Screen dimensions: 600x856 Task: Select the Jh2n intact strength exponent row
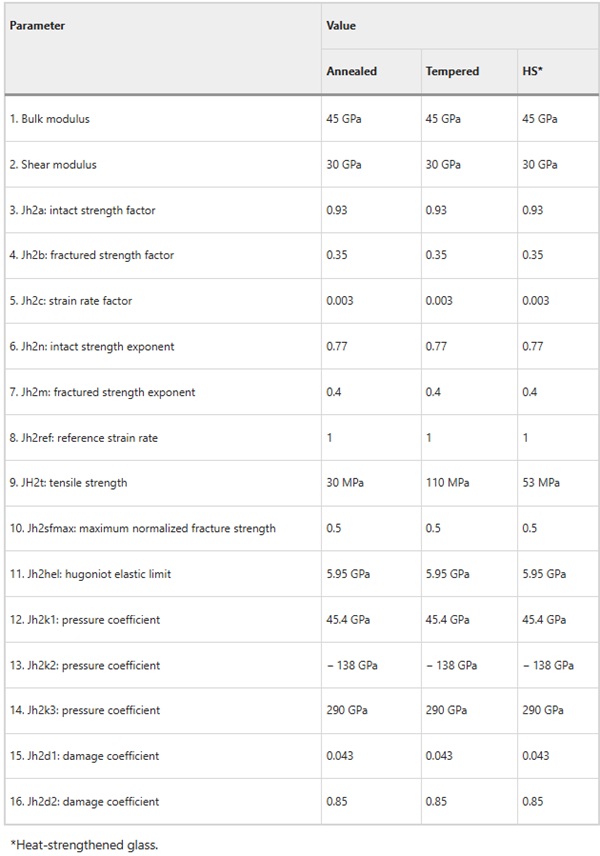pos(301,346)
